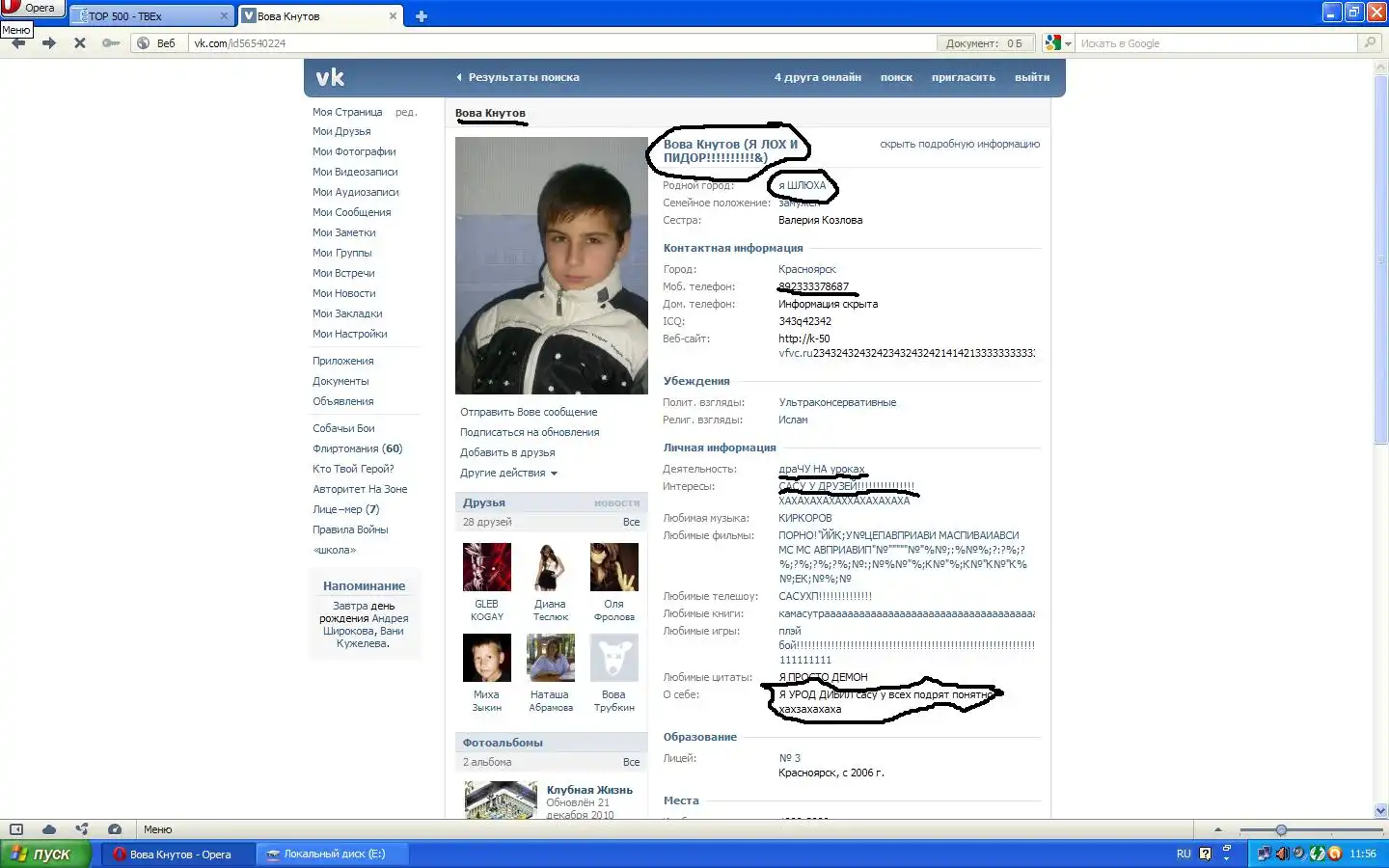This screenshot has width=1389, height=868.
Task: Click the Opera Link cloud icon
Action: (x=49, y=829)
